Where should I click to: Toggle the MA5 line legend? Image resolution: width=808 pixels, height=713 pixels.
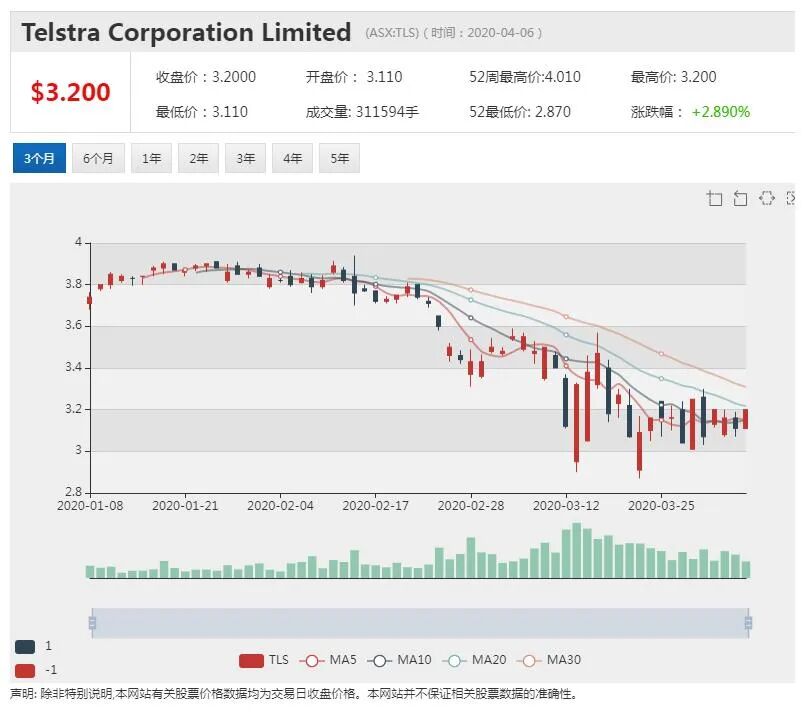click(x=328, y=660)
